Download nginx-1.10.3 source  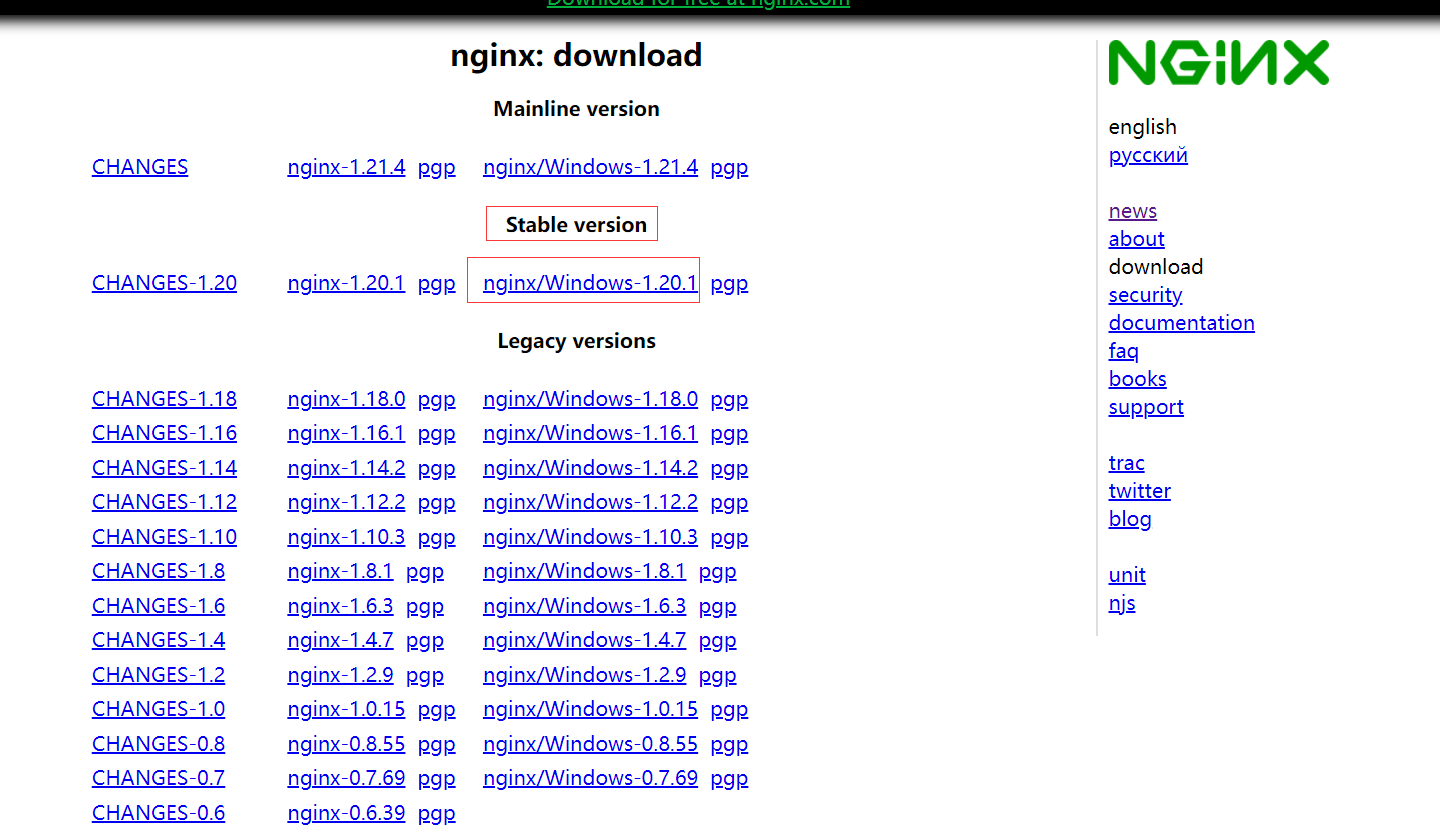[346, 537]
